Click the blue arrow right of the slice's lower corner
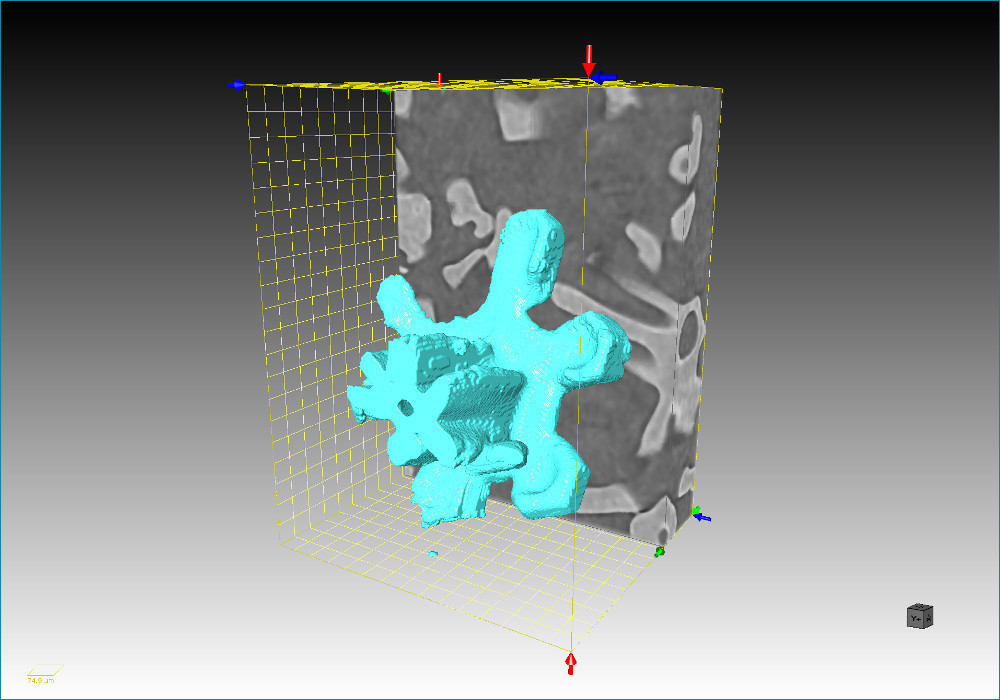 (704, 518)
